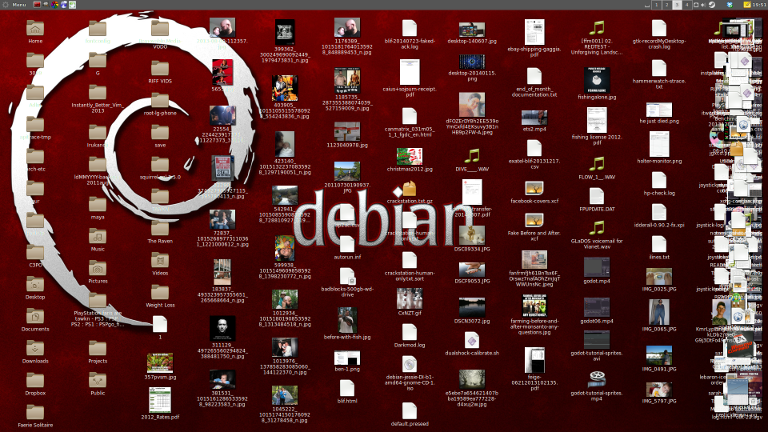Open the Home folder icon
The width and height of the screenshot is (768, 432).
35,28
